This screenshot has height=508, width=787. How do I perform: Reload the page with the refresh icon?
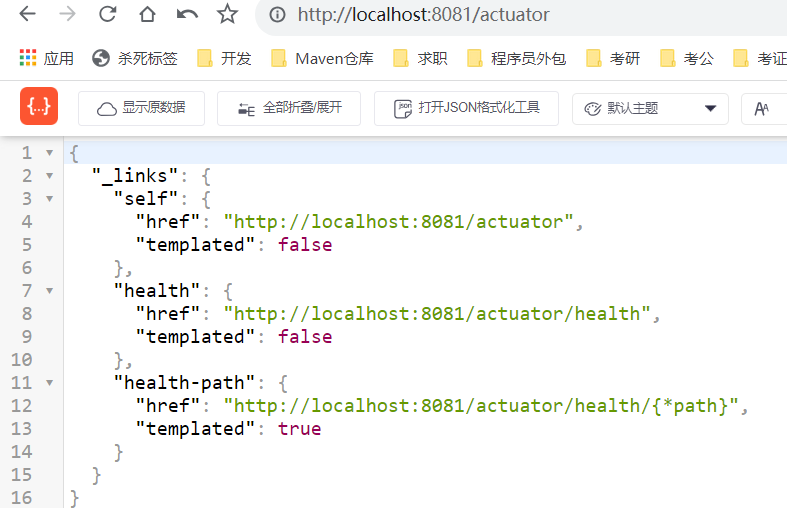click(x=107, y=14)
